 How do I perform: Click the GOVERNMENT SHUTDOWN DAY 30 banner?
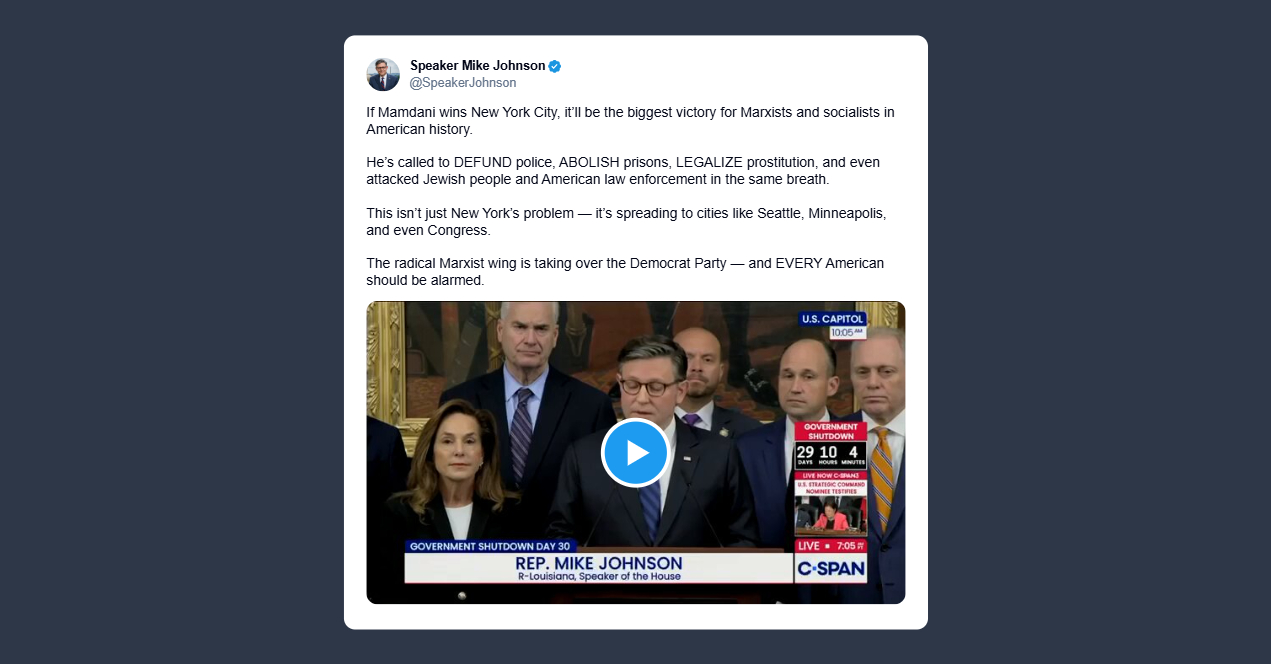[x=490, y=547]
